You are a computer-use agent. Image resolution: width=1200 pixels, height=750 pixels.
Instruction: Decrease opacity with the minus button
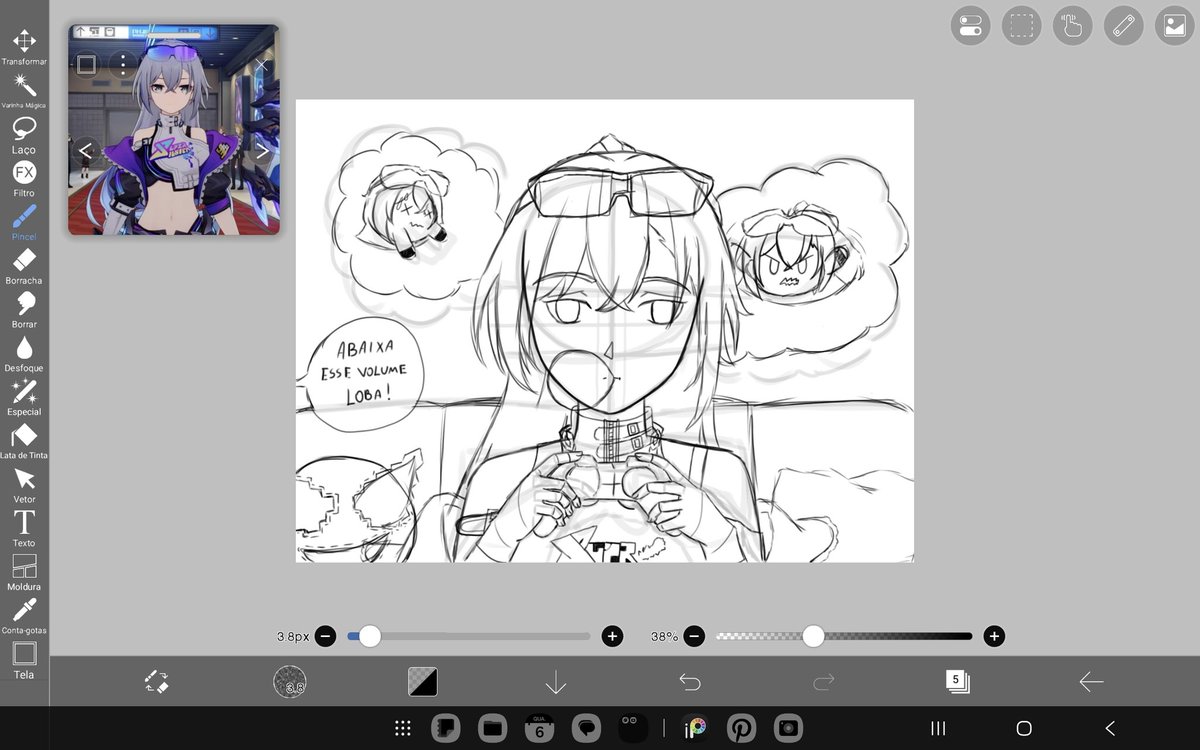(694, 636)
